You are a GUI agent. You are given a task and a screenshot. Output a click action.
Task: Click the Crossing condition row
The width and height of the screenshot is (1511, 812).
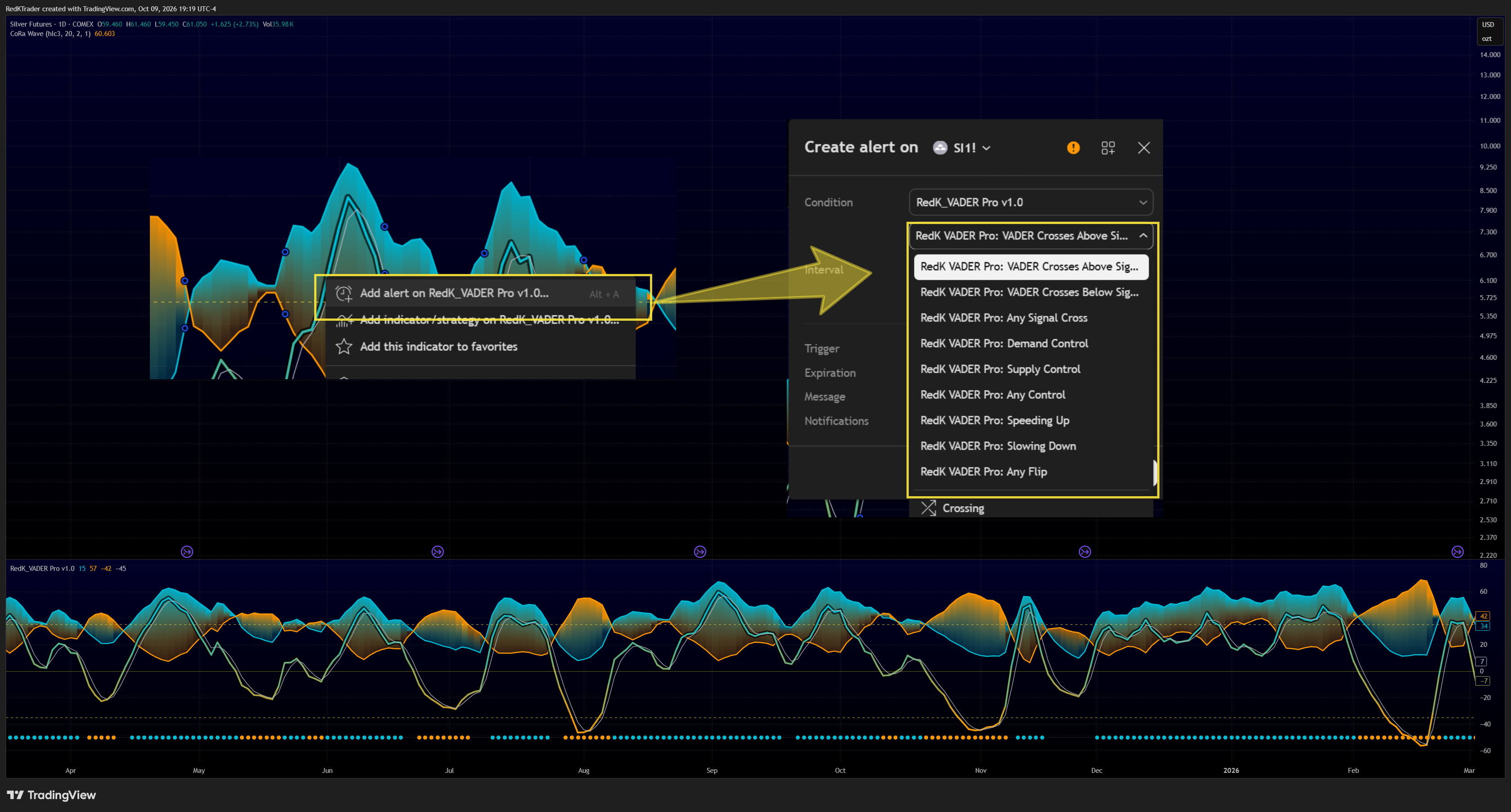pyautogui.click(x=1031, y=508)
